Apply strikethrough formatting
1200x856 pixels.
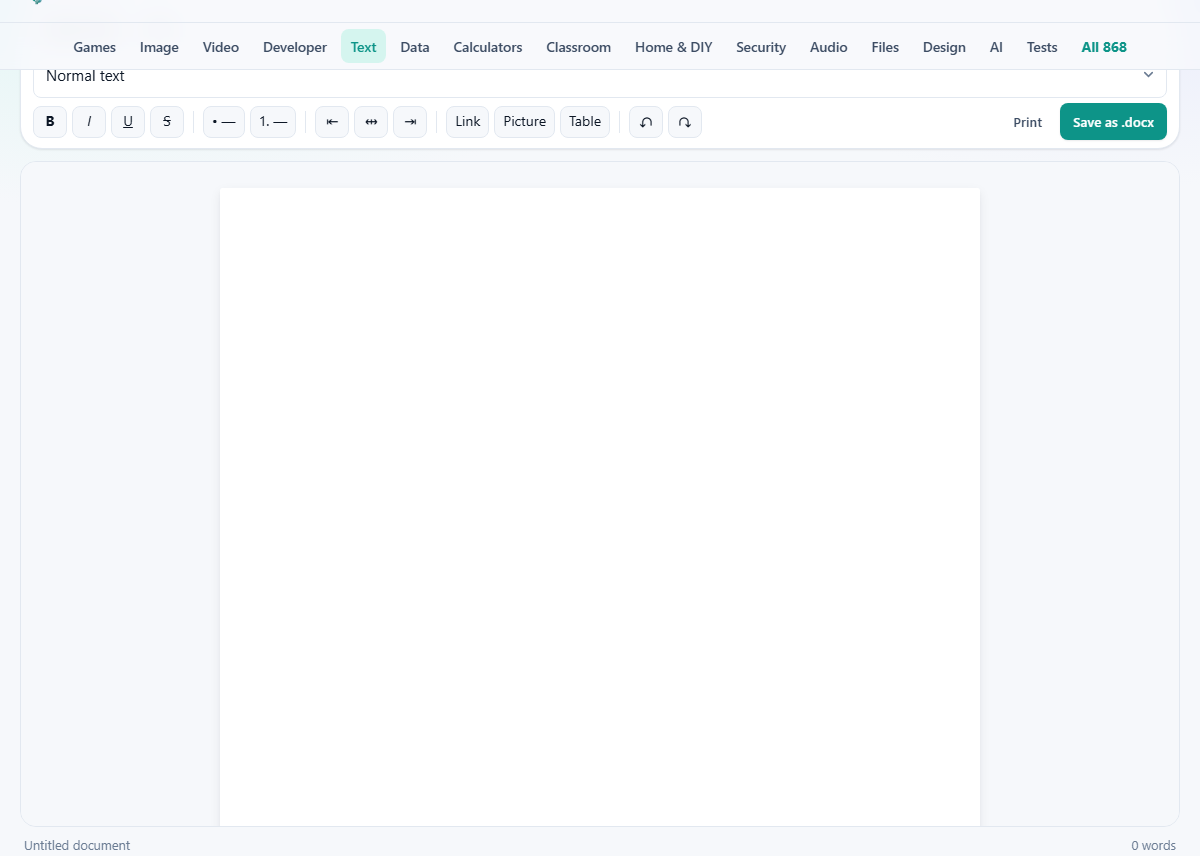click(x=167, y=122)
